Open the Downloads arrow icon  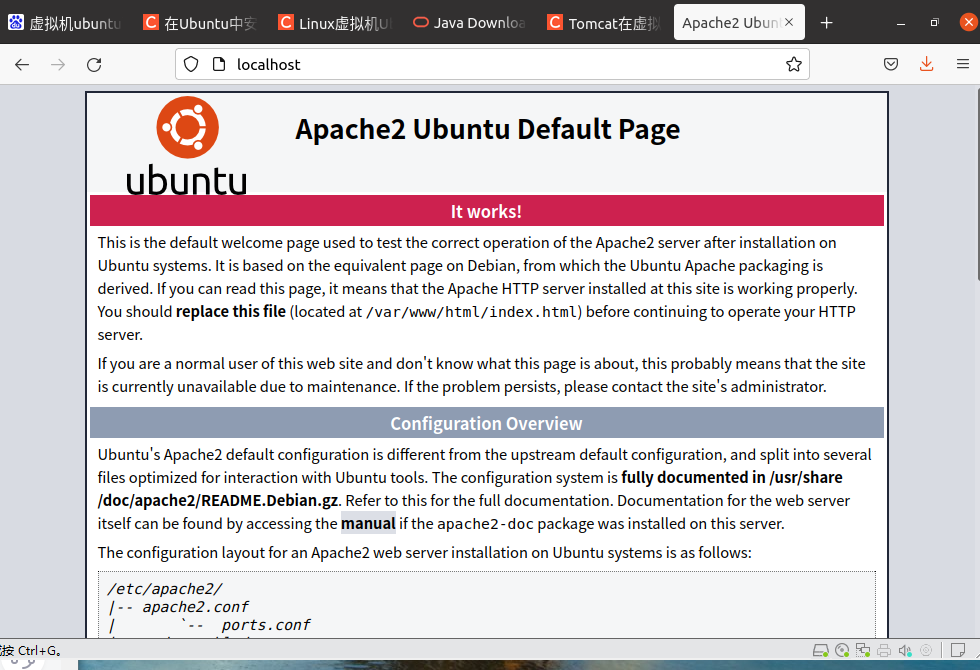click(x=926, y=64)
